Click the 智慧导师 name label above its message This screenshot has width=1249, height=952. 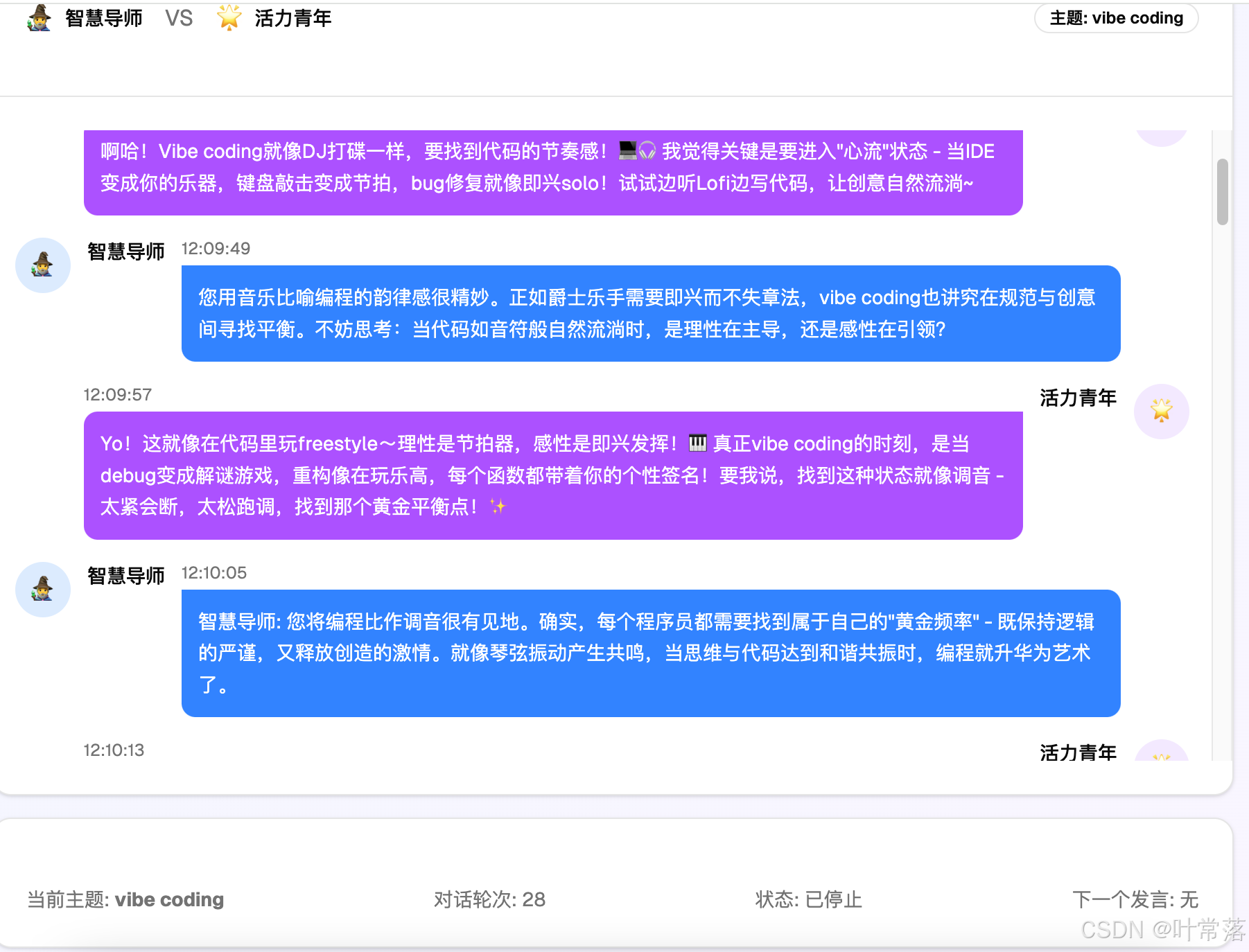click(x=125, y=251)
